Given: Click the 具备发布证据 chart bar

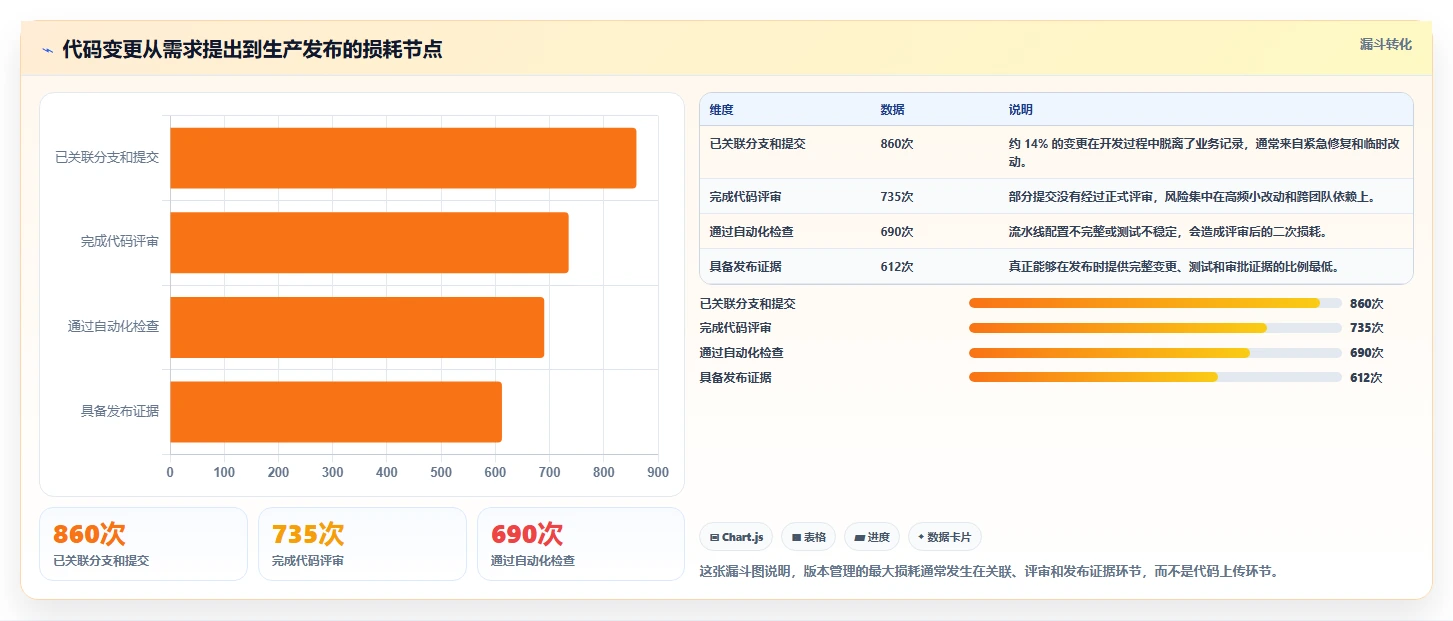Looking at the screenshot, I should [x=336, y=412].
